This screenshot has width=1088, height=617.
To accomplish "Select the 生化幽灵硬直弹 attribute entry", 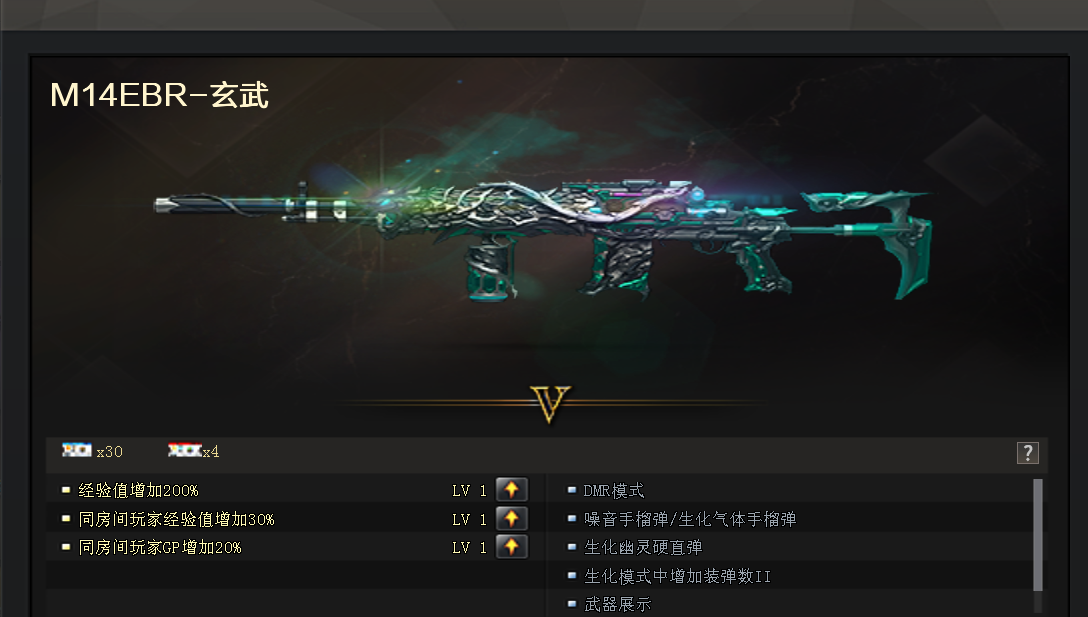I will click(643, 548).
